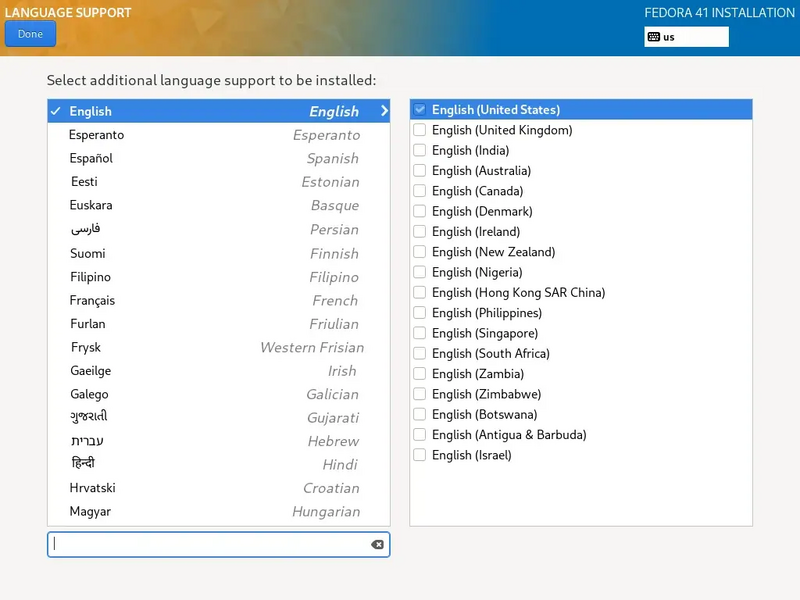Click the checkmark beside English
Image resolution: width=800 pixels, height=600 pixels.
coord(55,111)
